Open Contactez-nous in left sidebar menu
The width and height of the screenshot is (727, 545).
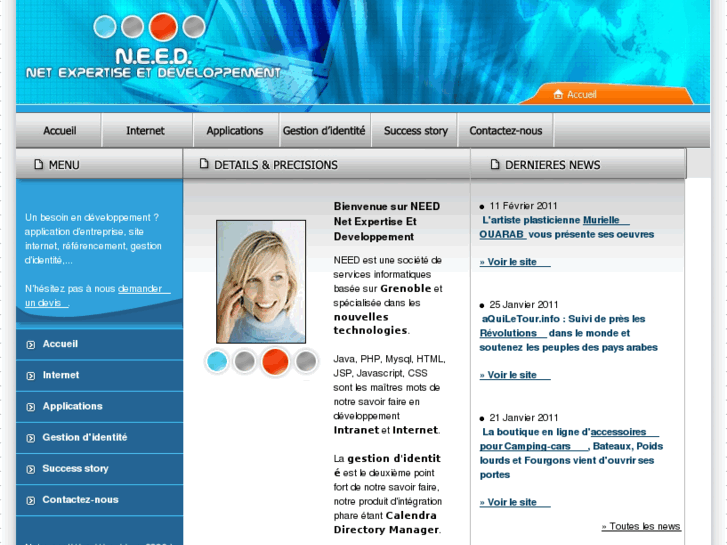[100, 500]
